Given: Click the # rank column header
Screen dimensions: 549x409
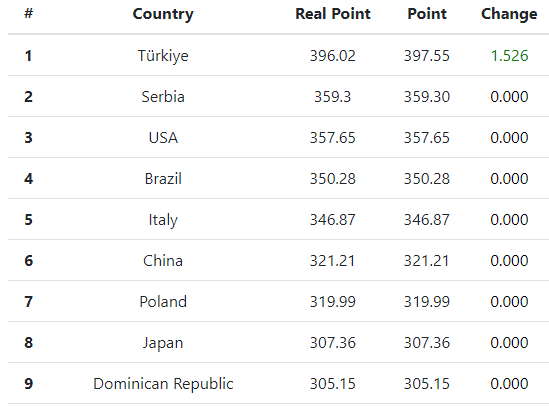Looking at the screenshot, I should (x=28, y=13).
